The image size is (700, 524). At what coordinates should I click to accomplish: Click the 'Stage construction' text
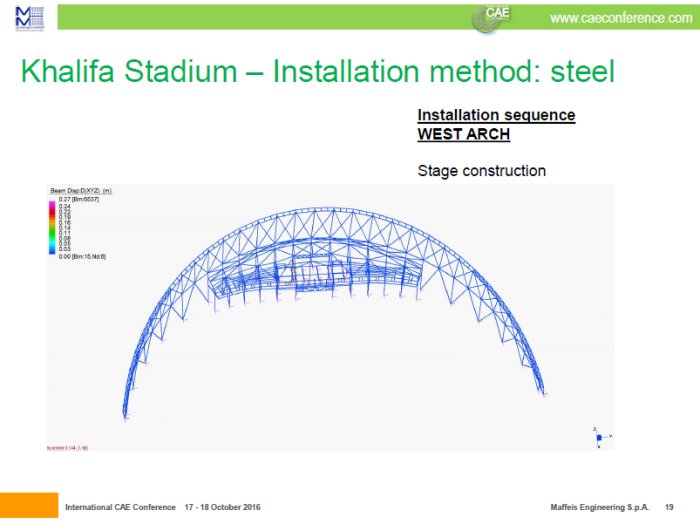[481, 171]
